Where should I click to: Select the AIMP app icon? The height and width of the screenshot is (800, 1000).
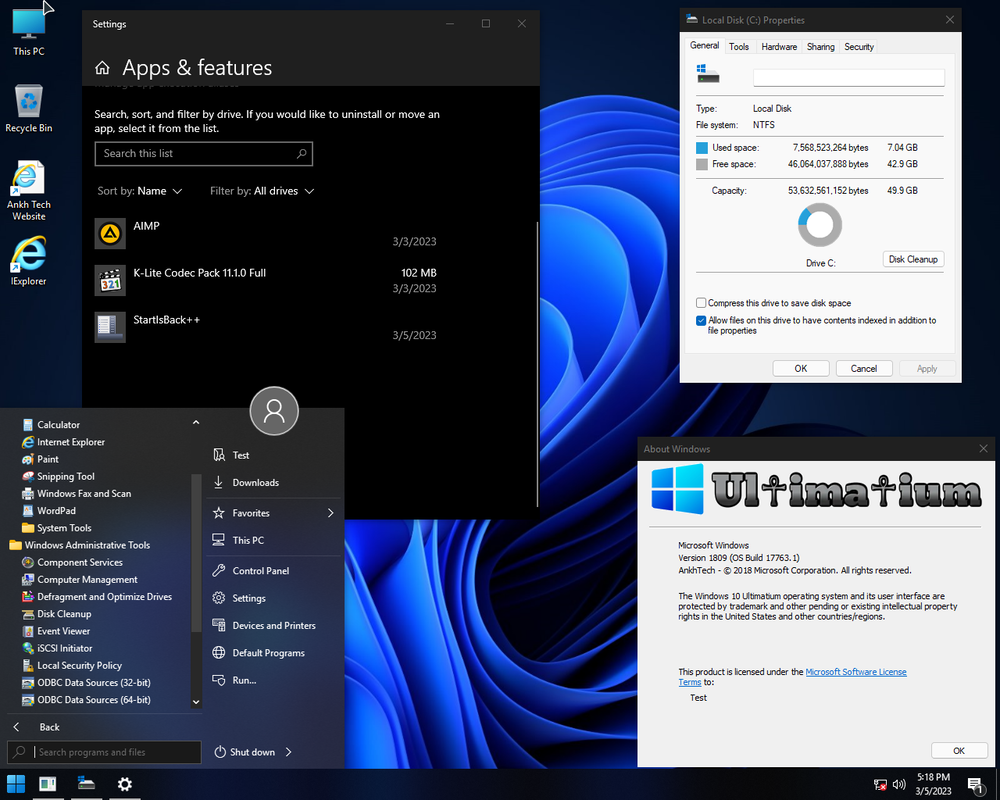(110, 233)
